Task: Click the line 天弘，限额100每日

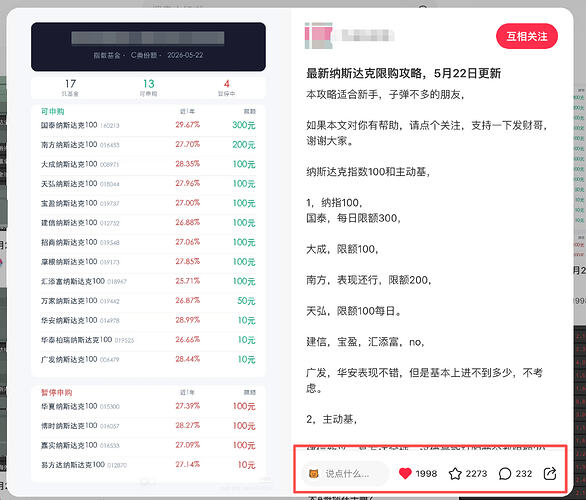Action: click(x=354, y=311)
